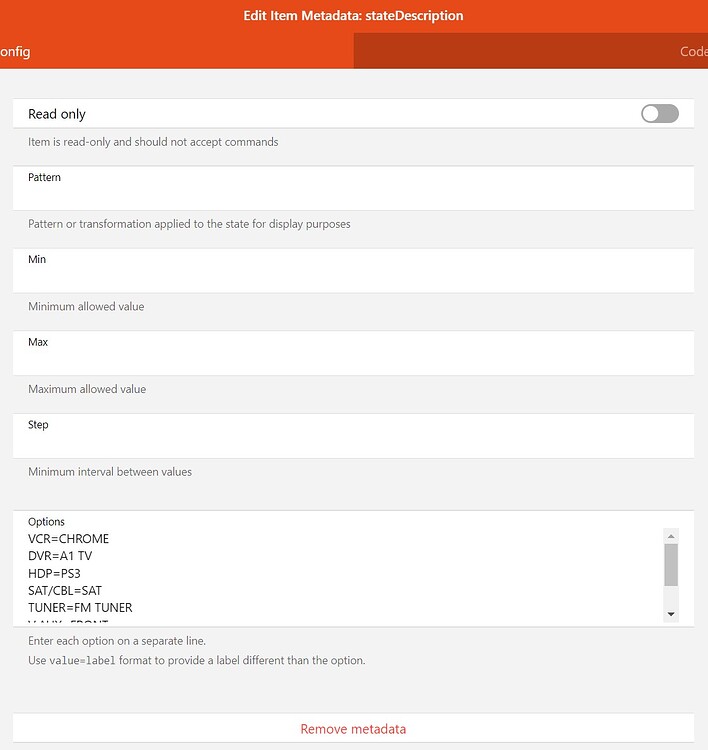The image size is (708, 750).
Task: Click the Options field label
Action: 46,522
